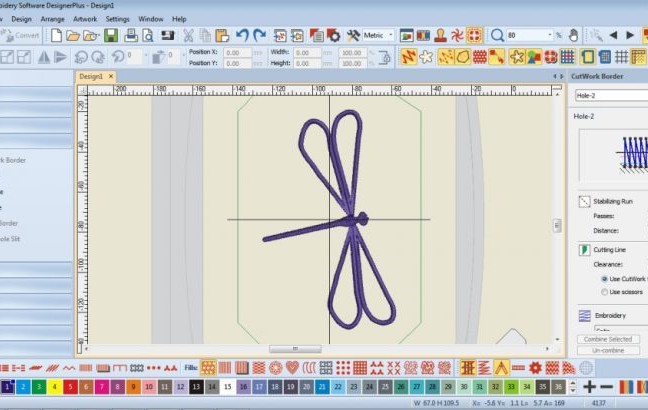Open Print Preview icon
Image resolution: width=648 pixels, height=410 pixels.
[x=148, y=36]
